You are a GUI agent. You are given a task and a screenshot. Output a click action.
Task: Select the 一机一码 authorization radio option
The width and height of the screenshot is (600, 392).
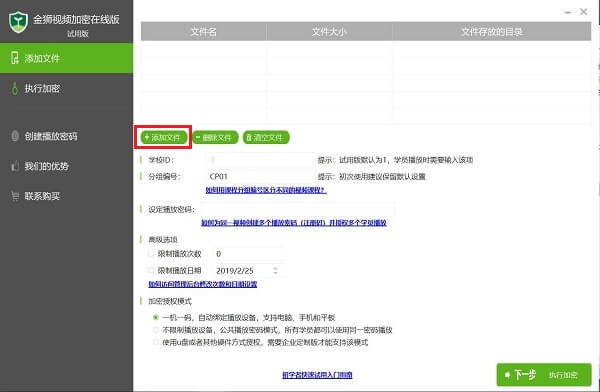click(156, 317)
